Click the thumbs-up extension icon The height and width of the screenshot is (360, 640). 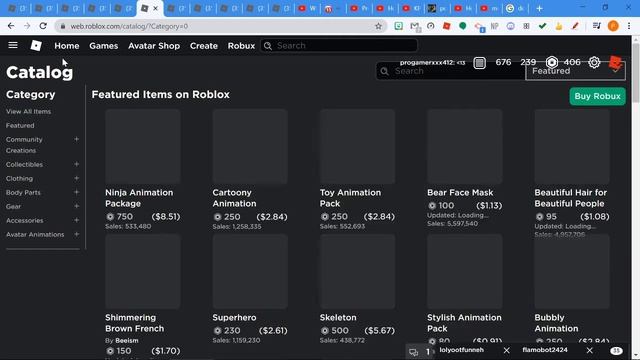(558, 26)
